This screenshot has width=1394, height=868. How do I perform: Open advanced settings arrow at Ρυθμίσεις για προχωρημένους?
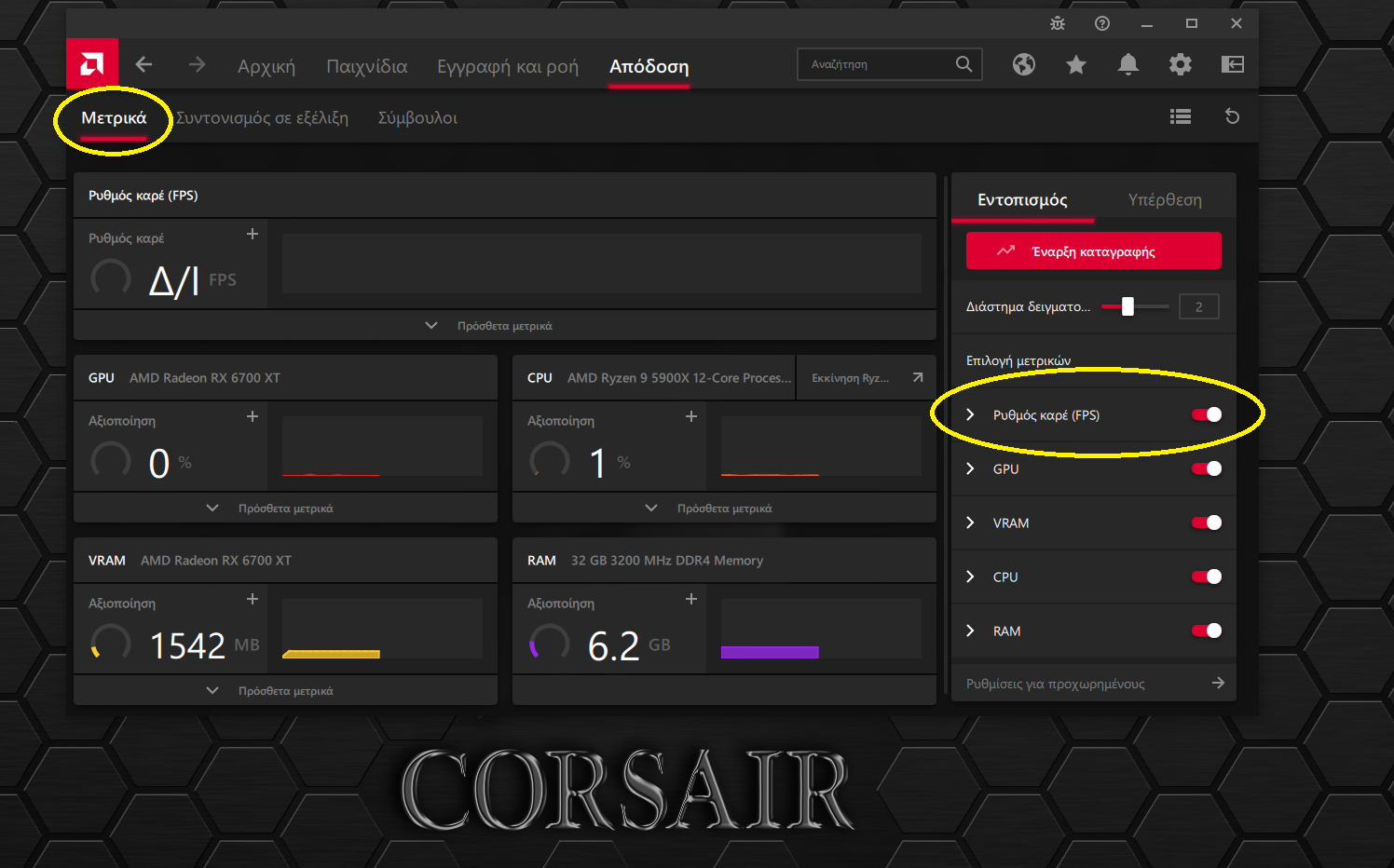pos(1218,683)
